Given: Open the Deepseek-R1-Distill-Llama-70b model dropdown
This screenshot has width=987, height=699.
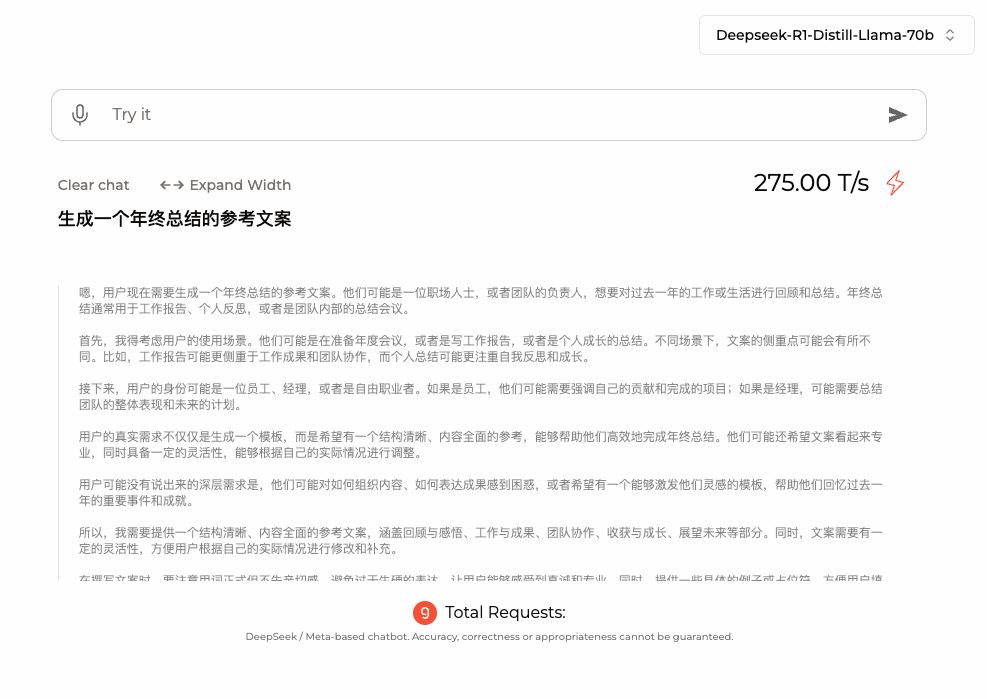Looking at the screenshot, I should click(837, 35).
